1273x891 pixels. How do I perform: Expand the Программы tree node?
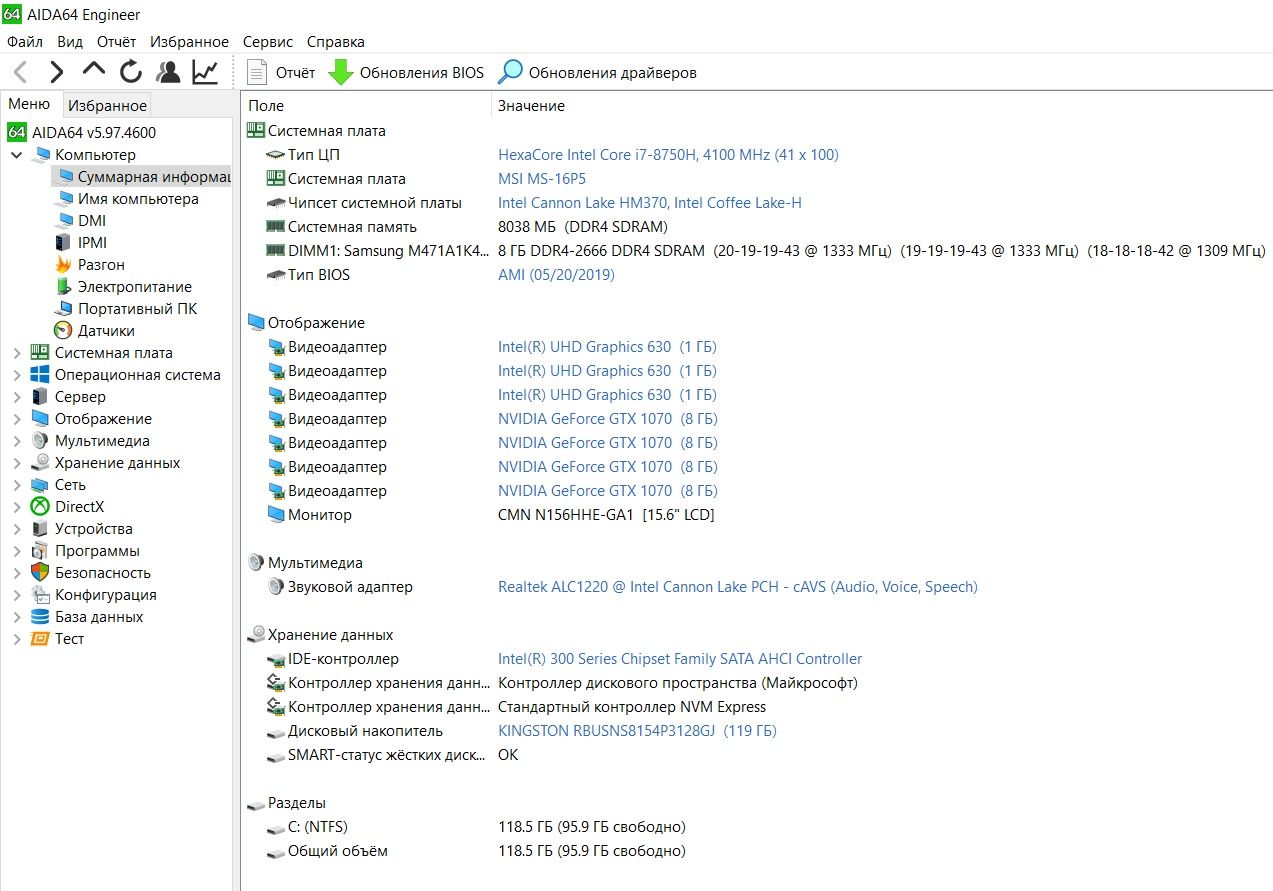pos(17,551)
